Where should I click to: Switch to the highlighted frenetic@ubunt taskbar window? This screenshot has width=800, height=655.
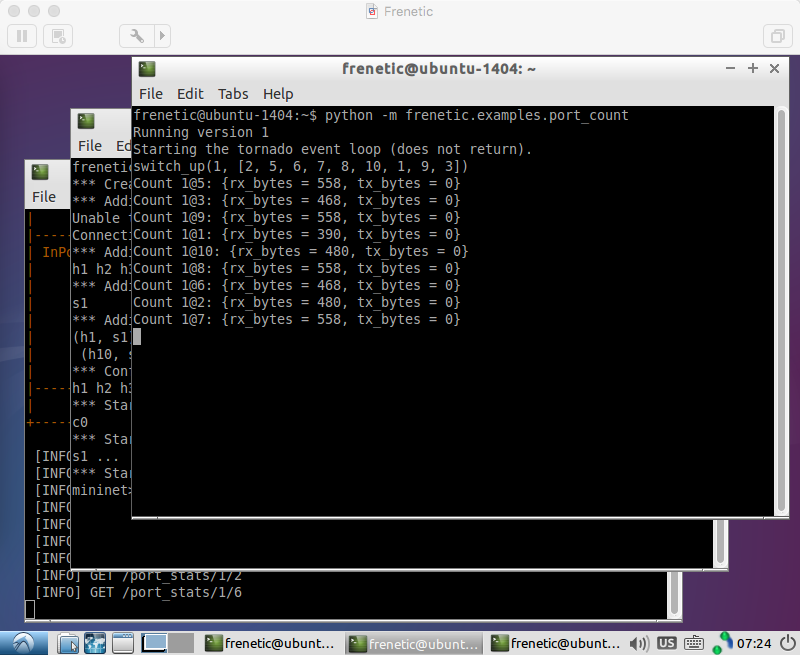click(414, 644)
